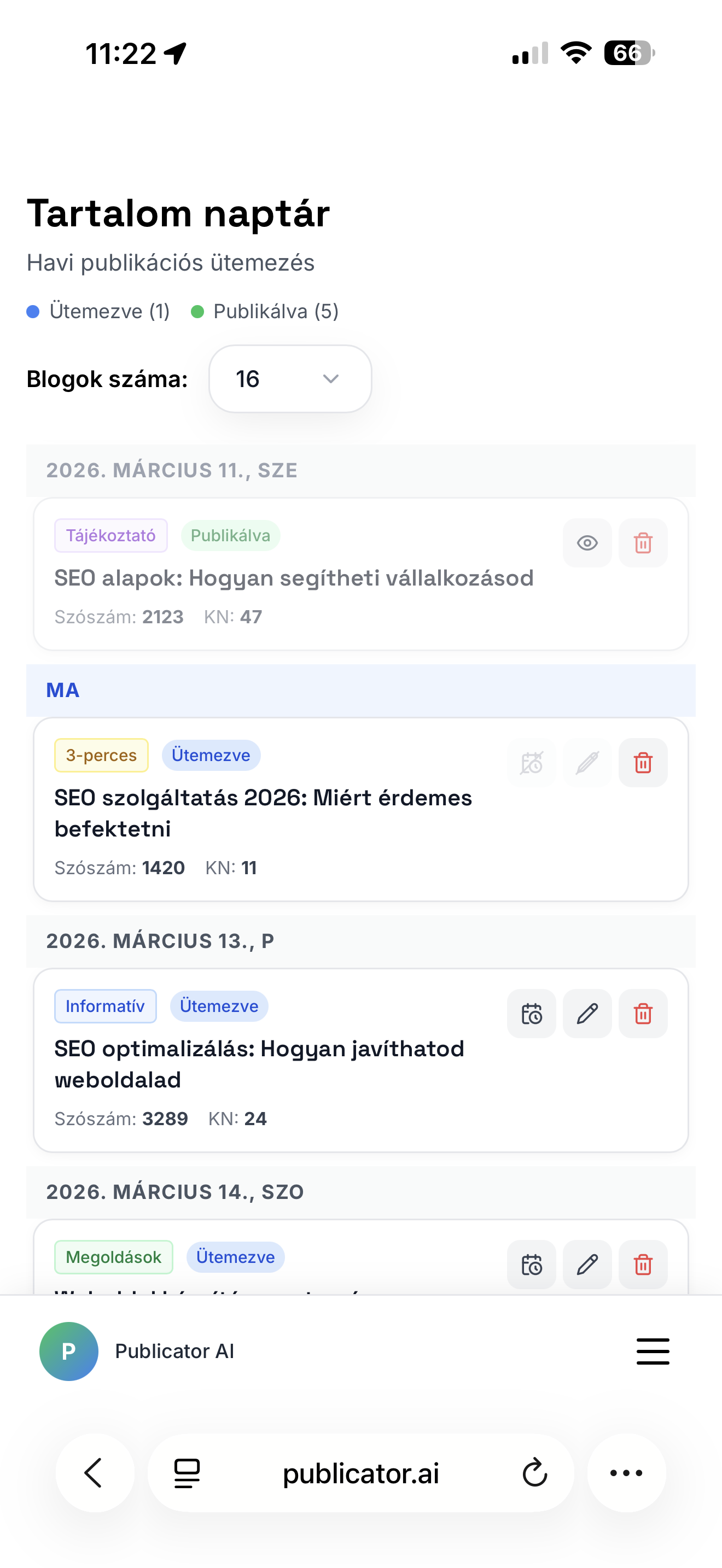The image size is (722, 1568).
Task: Toggle the Publikálva status filter
Action: point(267,311)
